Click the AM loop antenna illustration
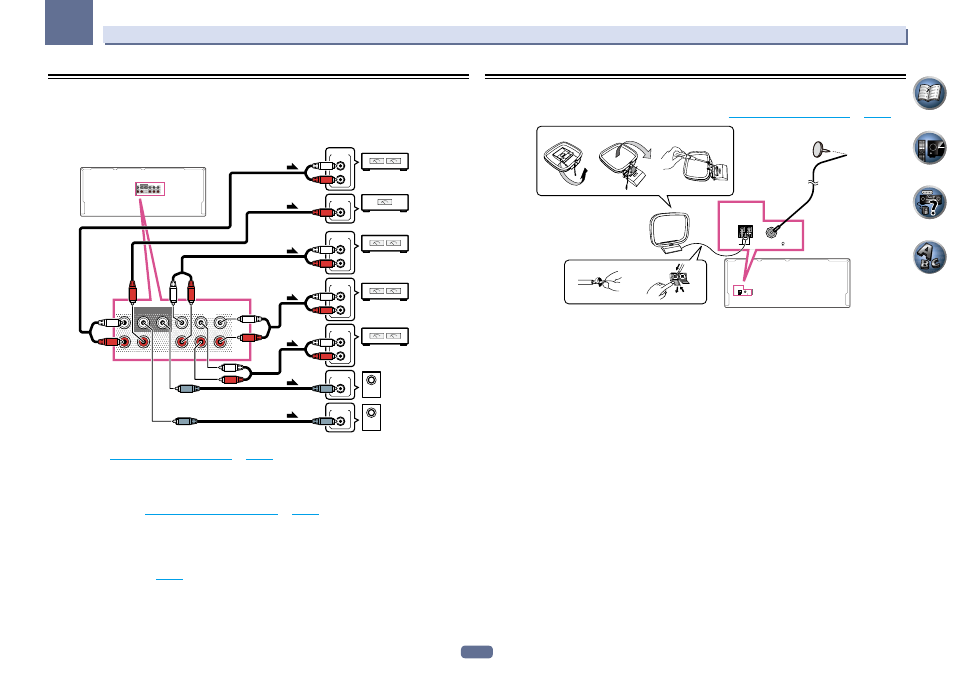954x674 pixels. point(669,232)
